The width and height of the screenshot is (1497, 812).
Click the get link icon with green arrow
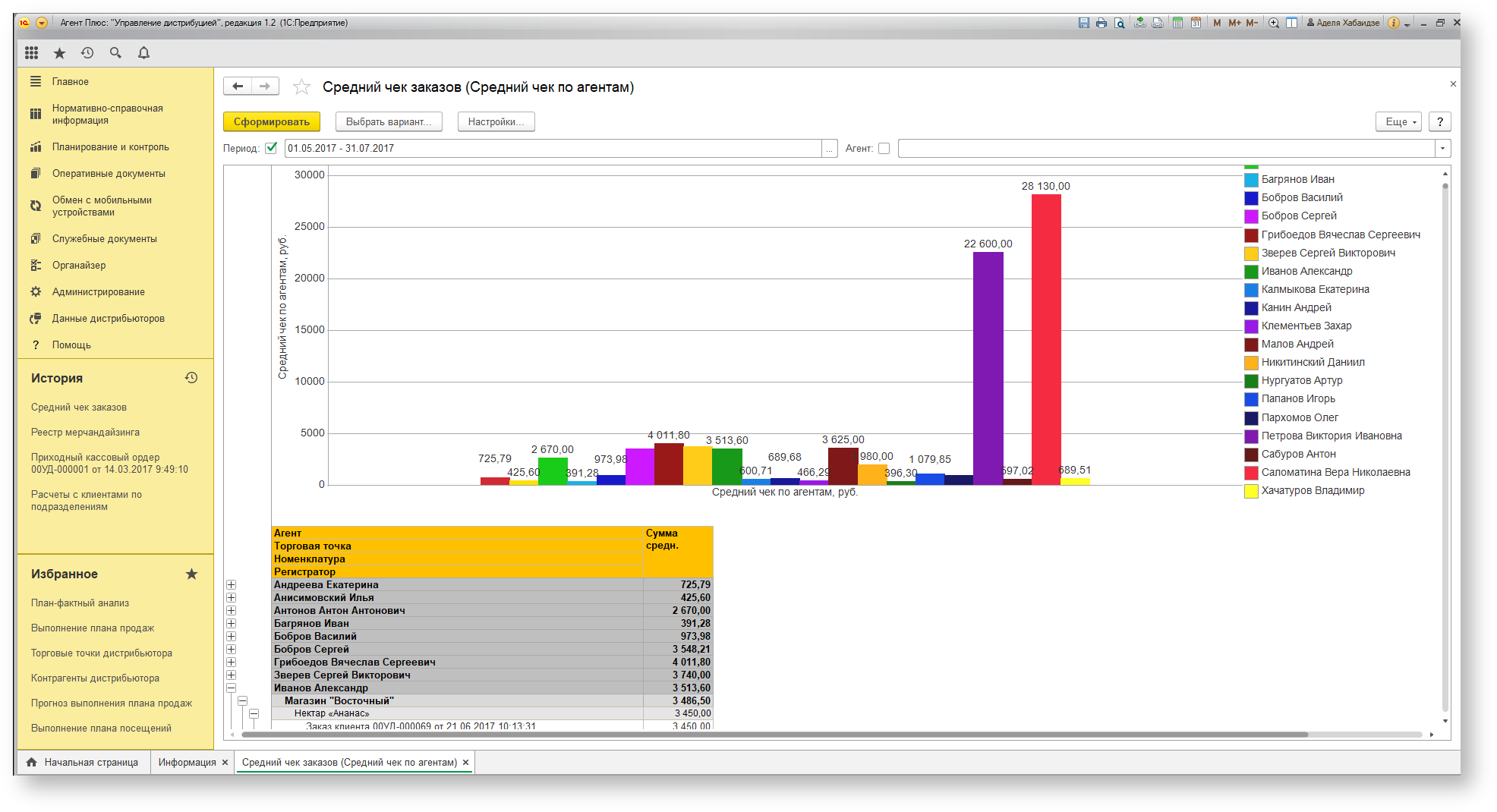[1140, 23]
